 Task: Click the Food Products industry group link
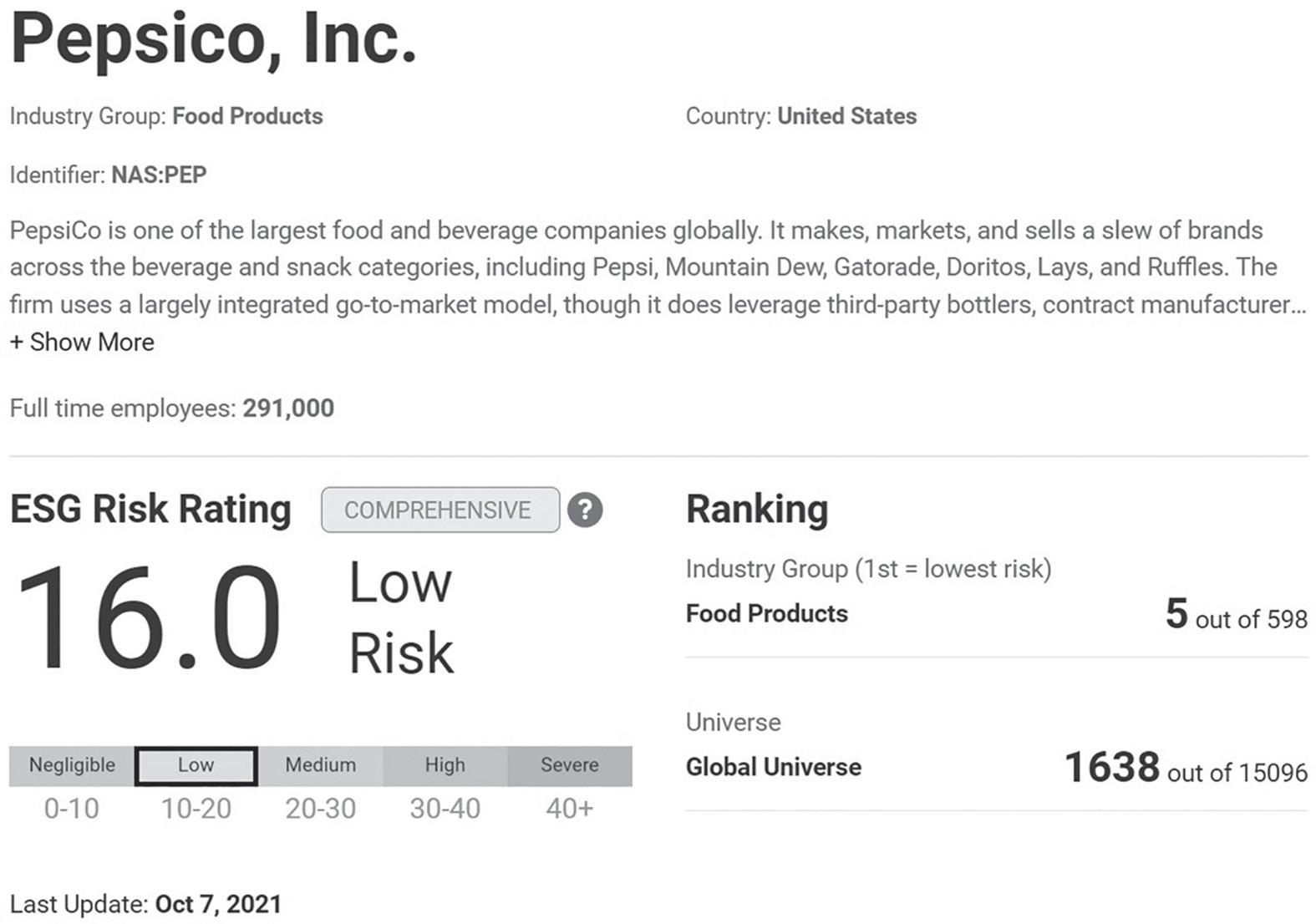[247, 116]
